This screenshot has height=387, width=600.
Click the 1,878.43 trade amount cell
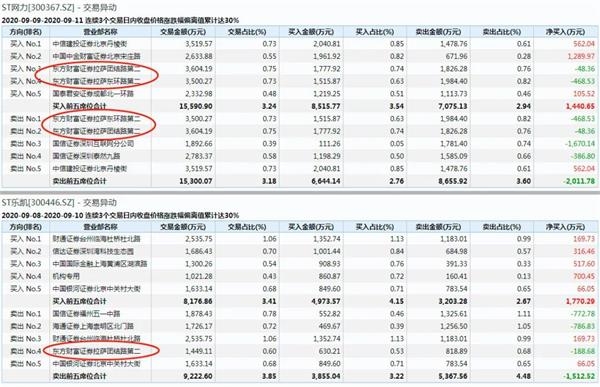[x=198, y=314]
